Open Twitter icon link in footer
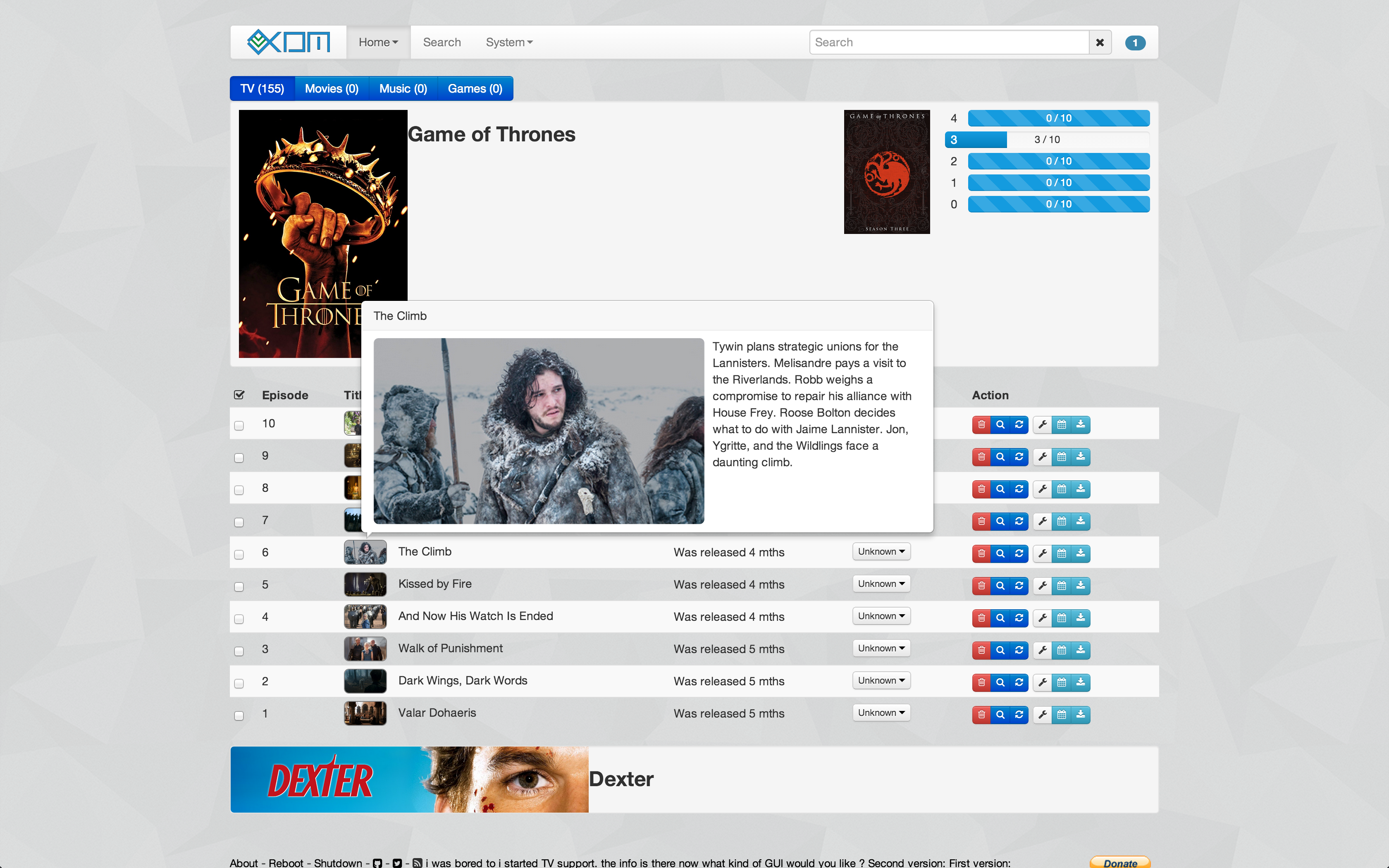Screen dimensions: 1389x868 [x=397, y=863]
